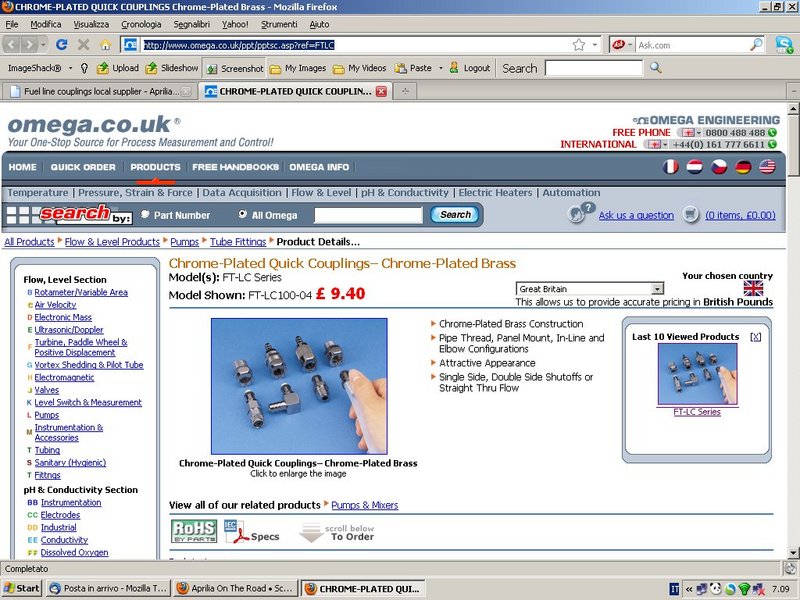Screen dimensions: 800x600
Task: Go to the browser Home icon
Action: point(105,45)
